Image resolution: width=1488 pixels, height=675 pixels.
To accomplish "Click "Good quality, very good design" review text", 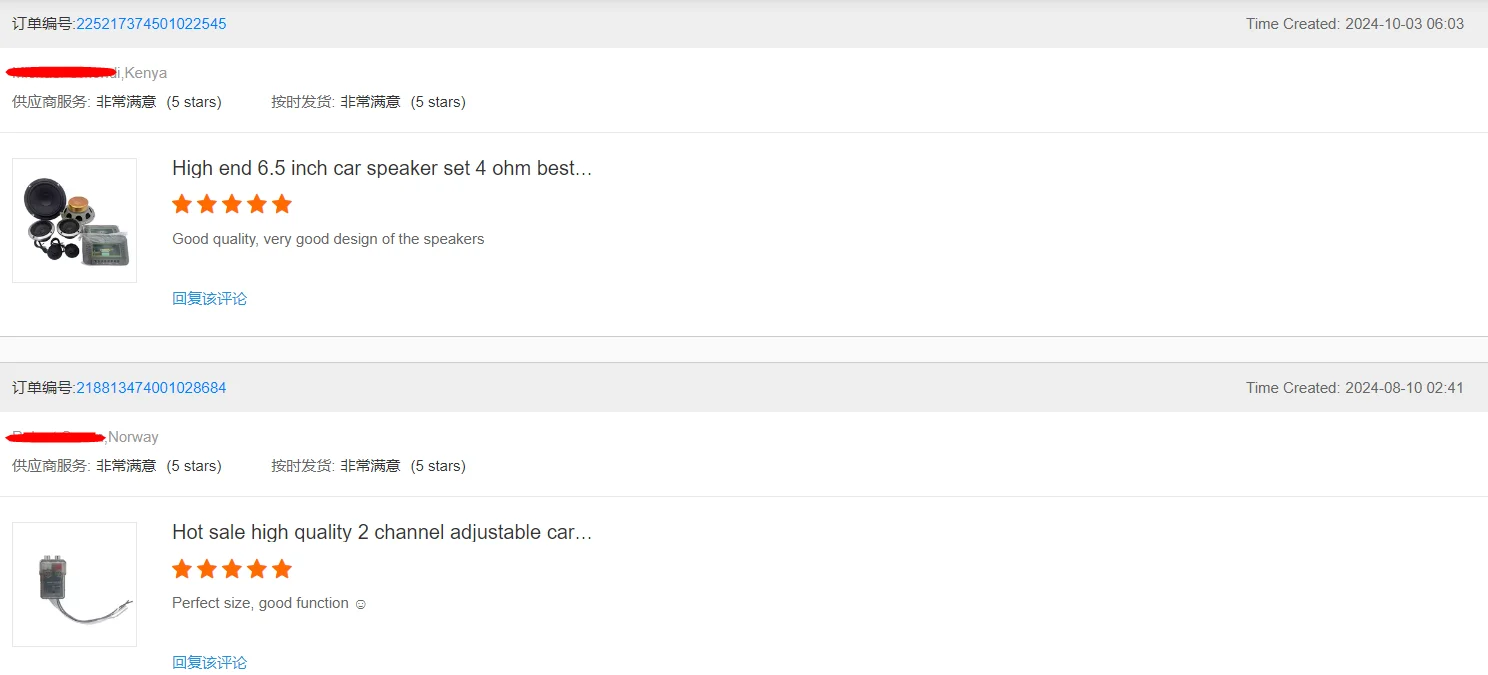I will [x=328, y=239].
